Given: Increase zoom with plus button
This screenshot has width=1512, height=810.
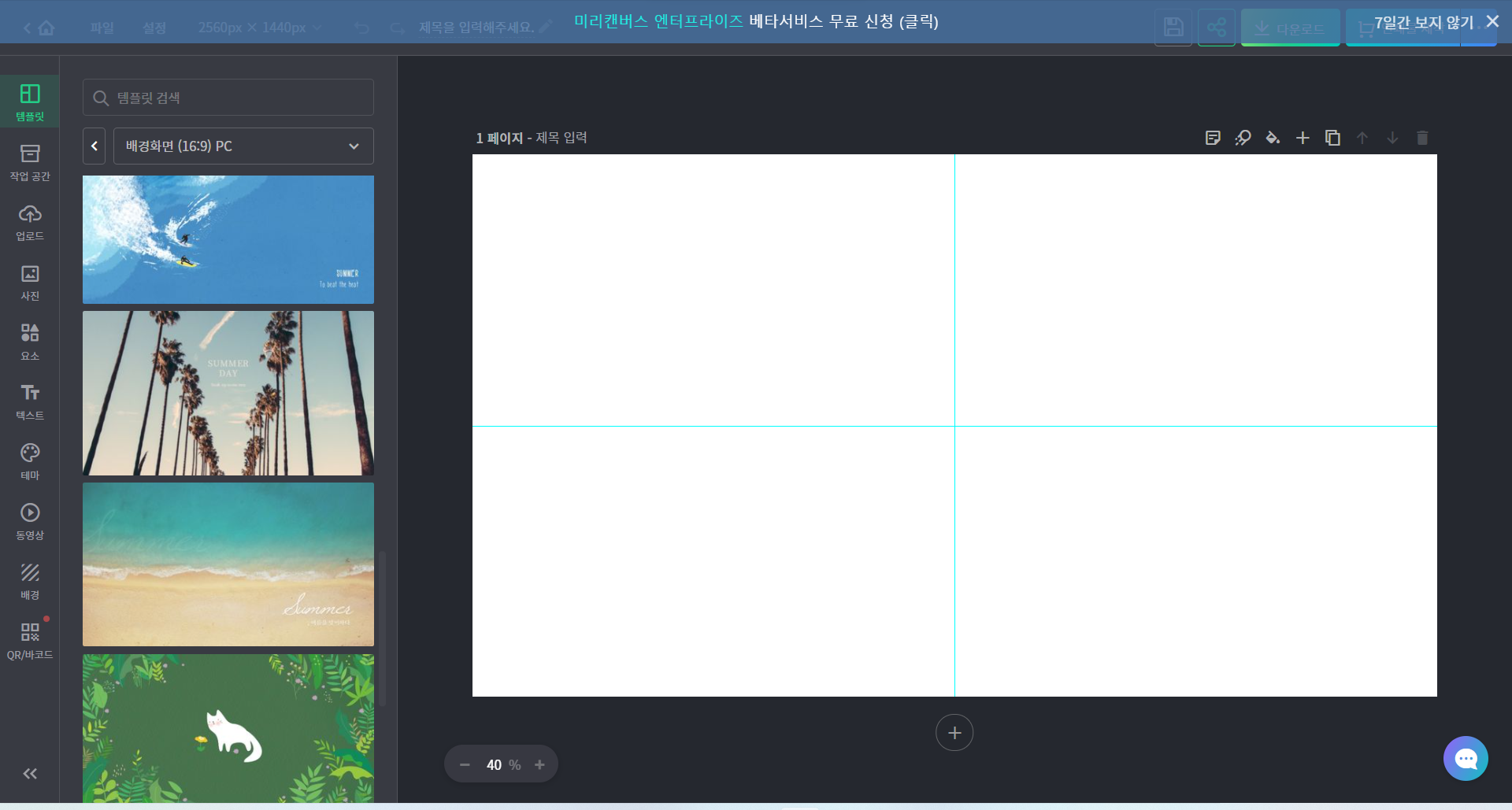Looking at the screenshot, I should coord(539,764).
